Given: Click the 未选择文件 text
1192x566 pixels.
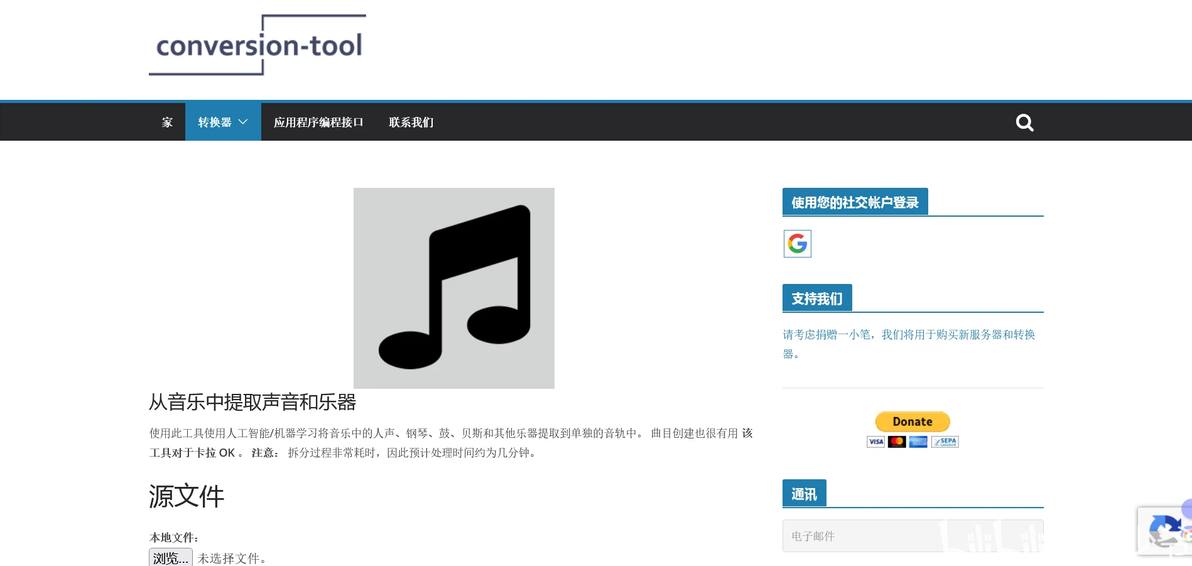Looking at the screenshot, I should click(232, 558).
